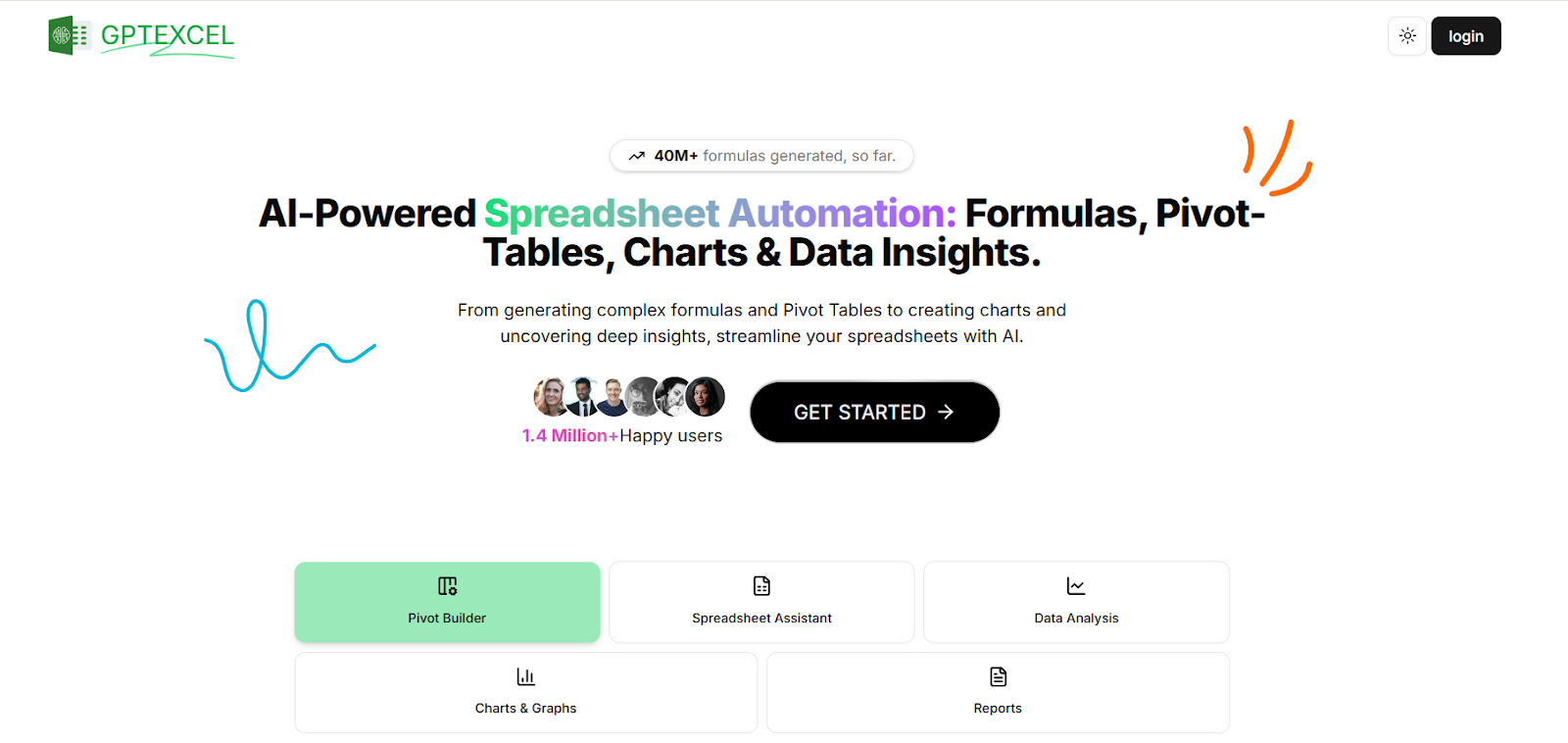The width and height of the screenshot is (1568, 743).
Task: Toggle the light/dark theme sun icon
Action: coord(1406,35)
